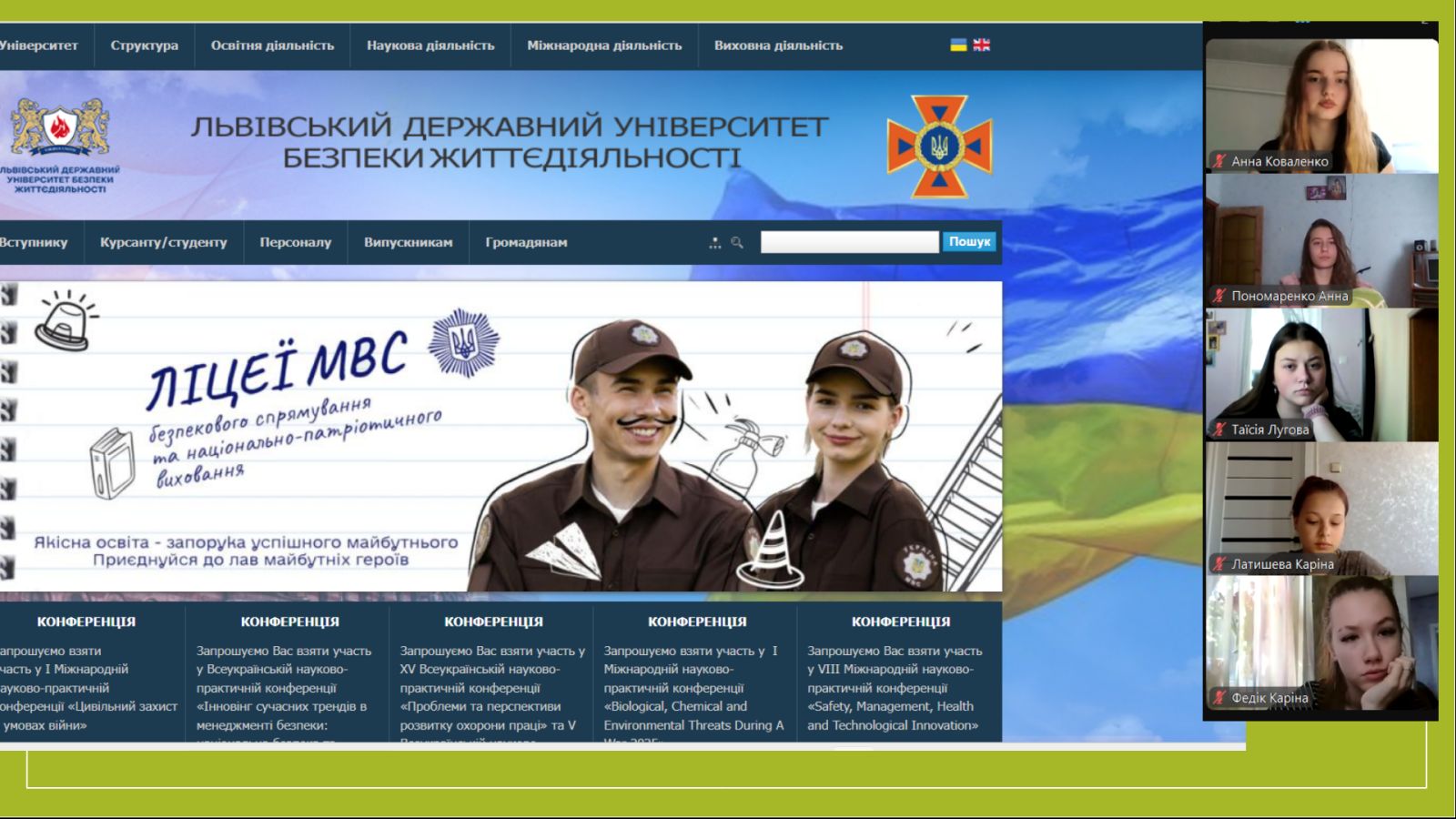Click muted mic icon for Анна Коваленко

(1219, 161)
